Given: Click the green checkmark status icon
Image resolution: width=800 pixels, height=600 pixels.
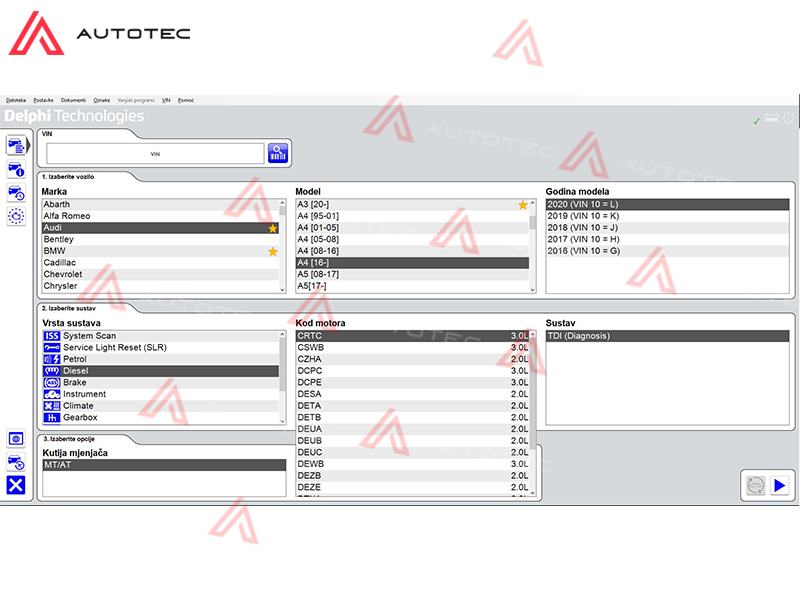Looking at the screenshot, I should pos(756,120).
